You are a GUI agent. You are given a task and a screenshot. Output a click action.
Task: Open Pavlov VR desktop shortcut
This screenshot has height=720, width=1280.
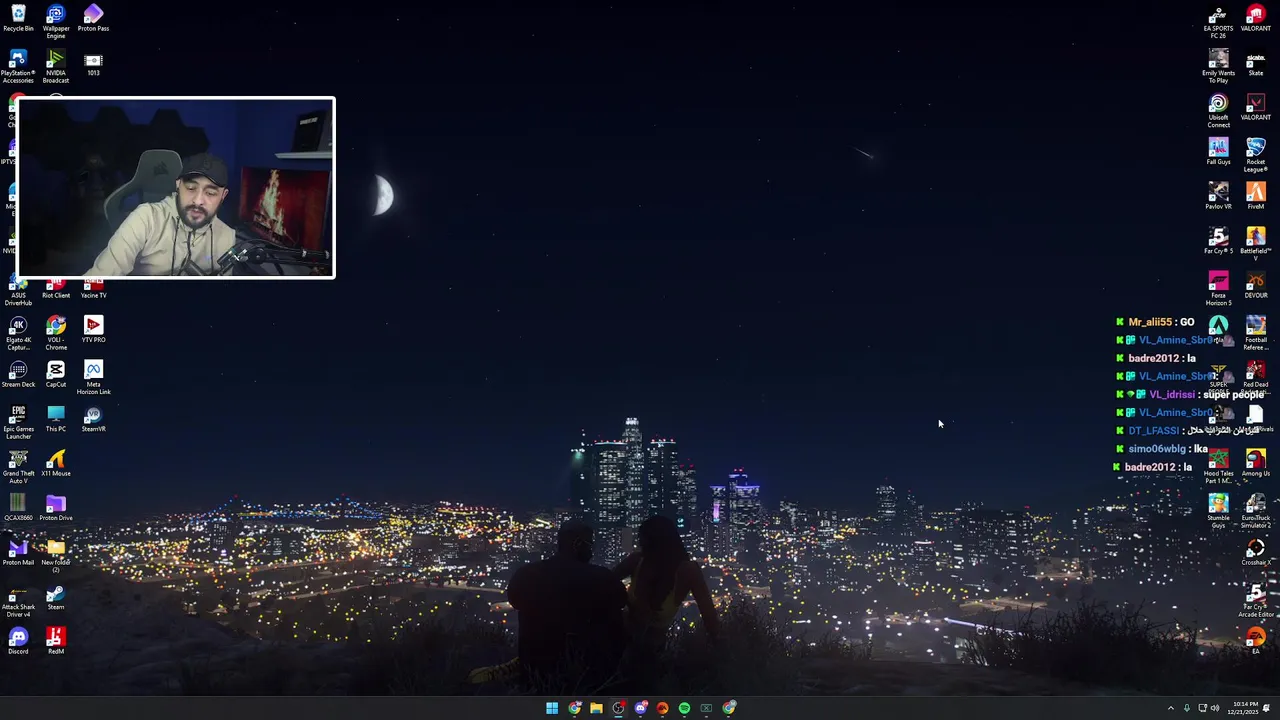(1218, 196)
